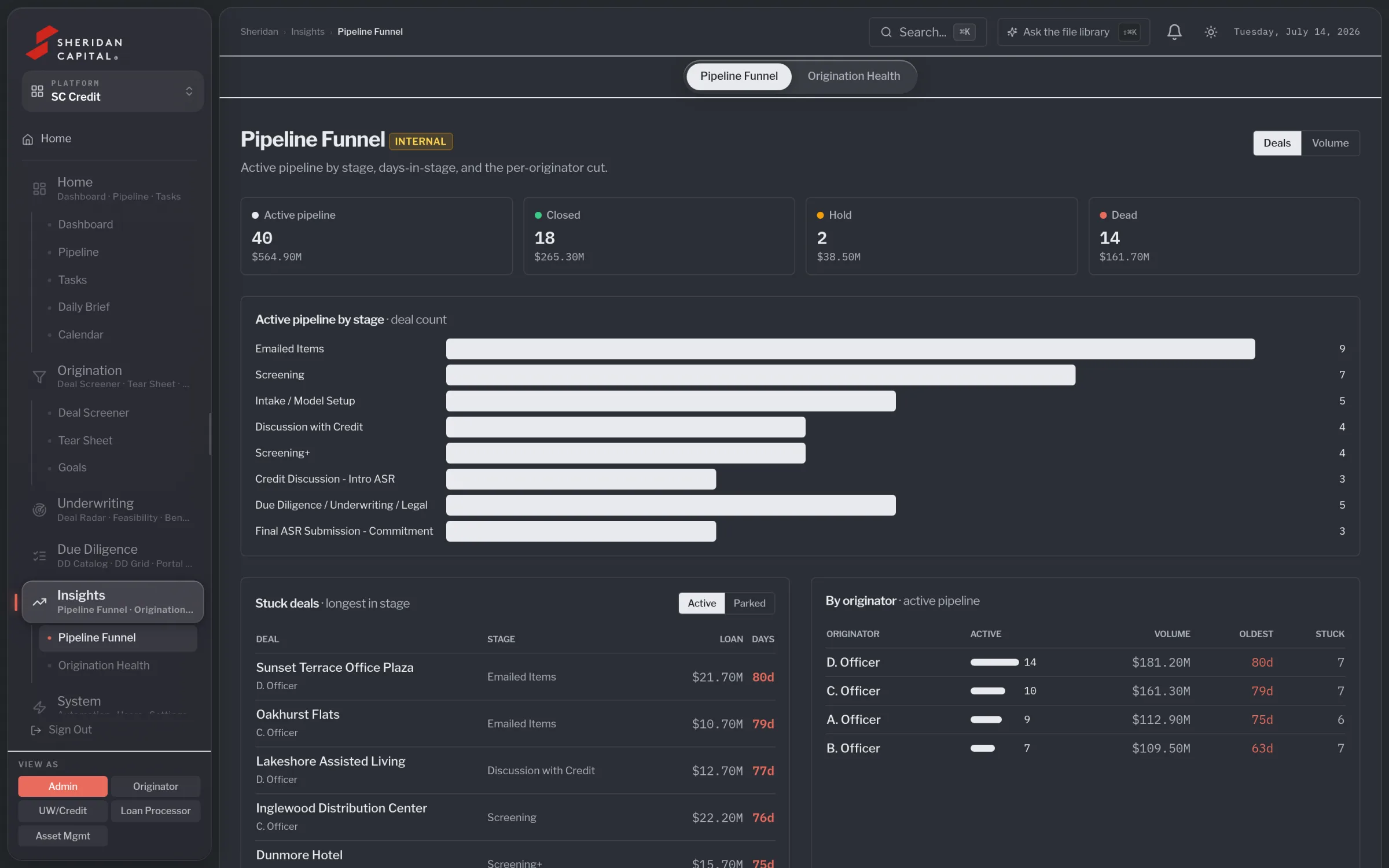This screenshot has height=868, width=1389.
Task: Click D. Officer's active deals bar
Action: point(994,662)
